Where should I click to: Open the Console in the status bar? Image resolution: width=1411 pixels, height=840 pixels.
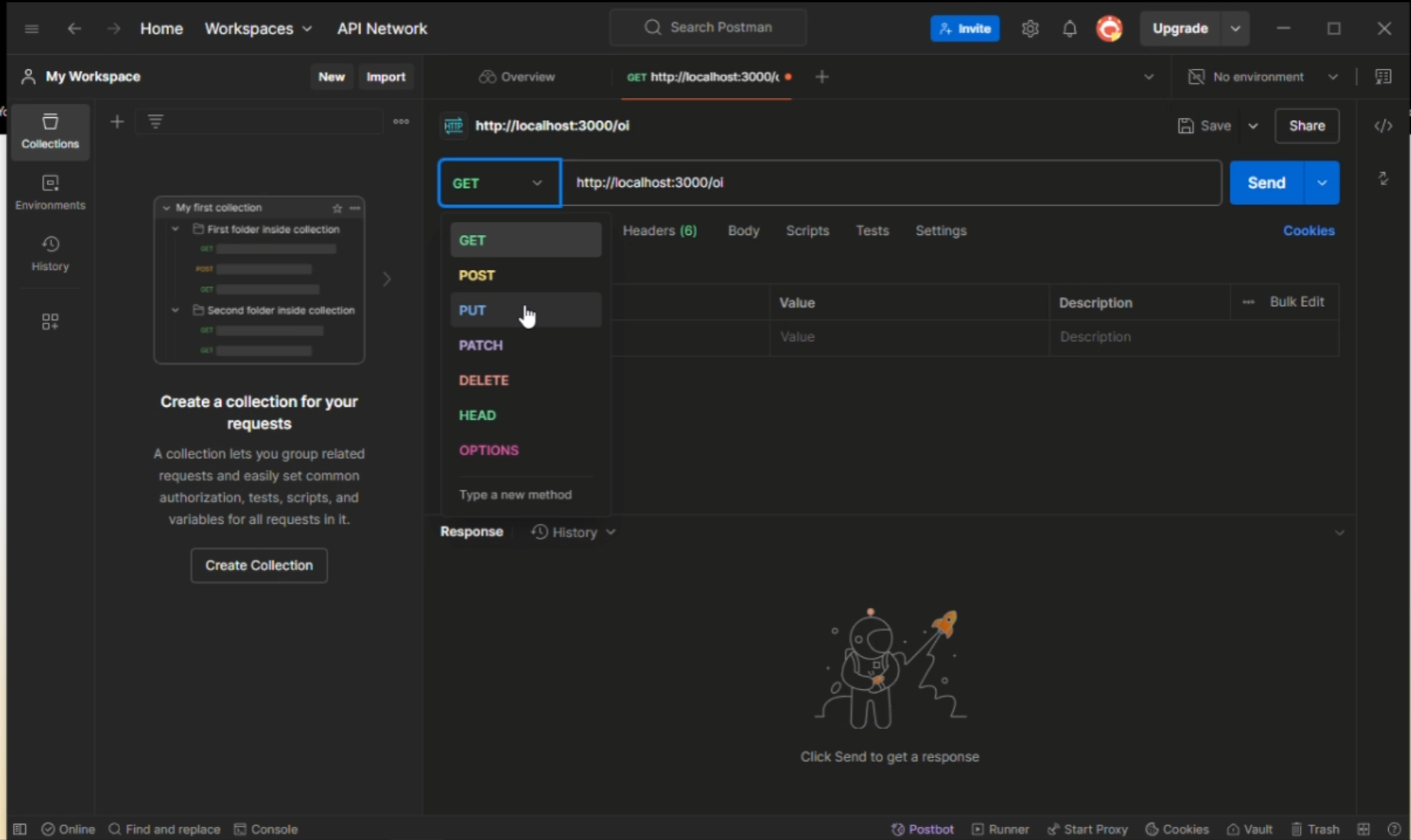click(266, 829)
